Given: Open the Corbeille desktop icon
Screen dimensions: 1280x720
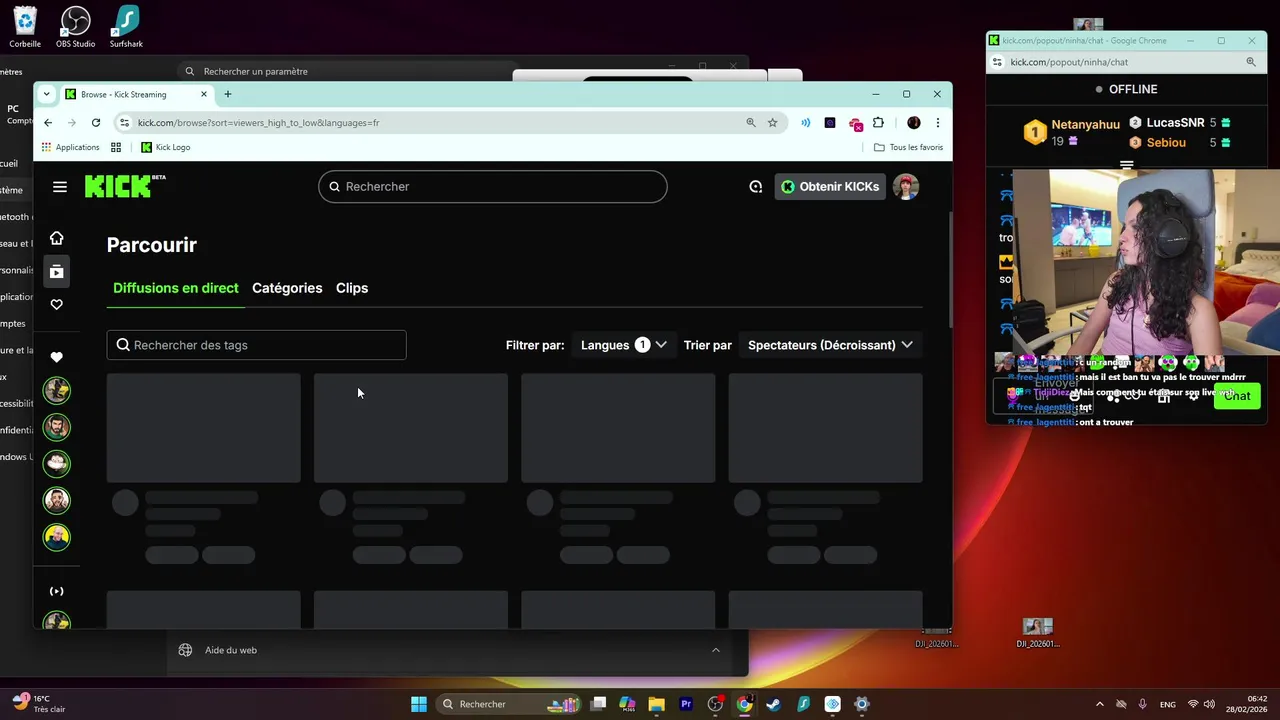Looking at the screenshot, I should [x=25, y=27].
